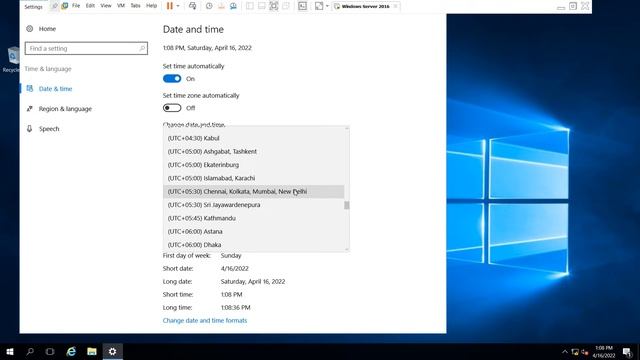The width and height of the screenshot is (640, 360).
Task: Select (UTC+05:00) Ashgabat, Tashkent time zone
Action: click(x=253, y=151)
